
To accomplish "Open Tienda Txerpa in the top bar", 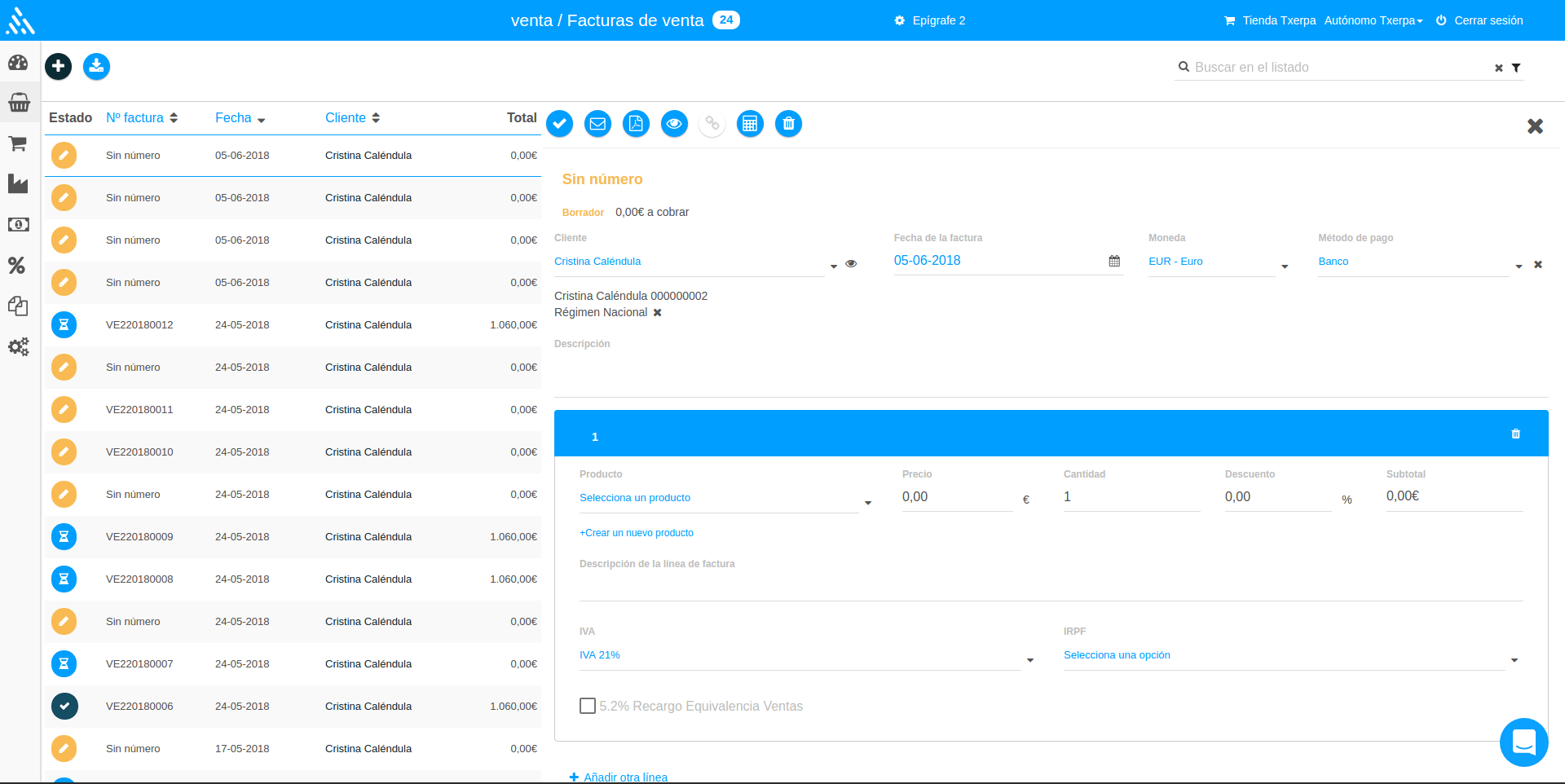I will [x=1270, y=20].
